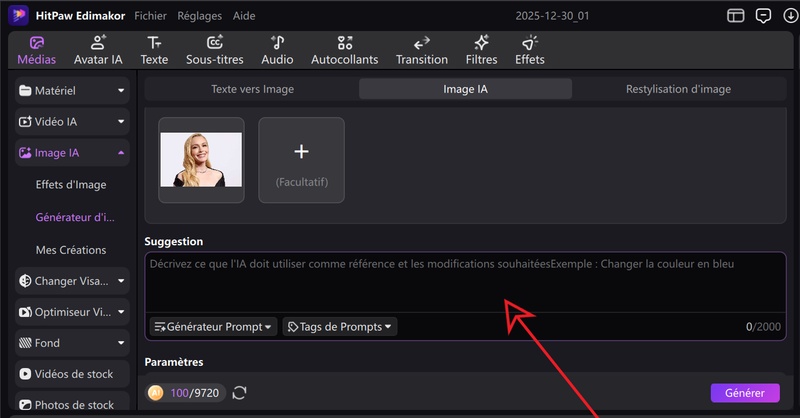This screenshot has width=800, height=418.
Task: Click the feedback message icon in title bar
Action: 763,16
